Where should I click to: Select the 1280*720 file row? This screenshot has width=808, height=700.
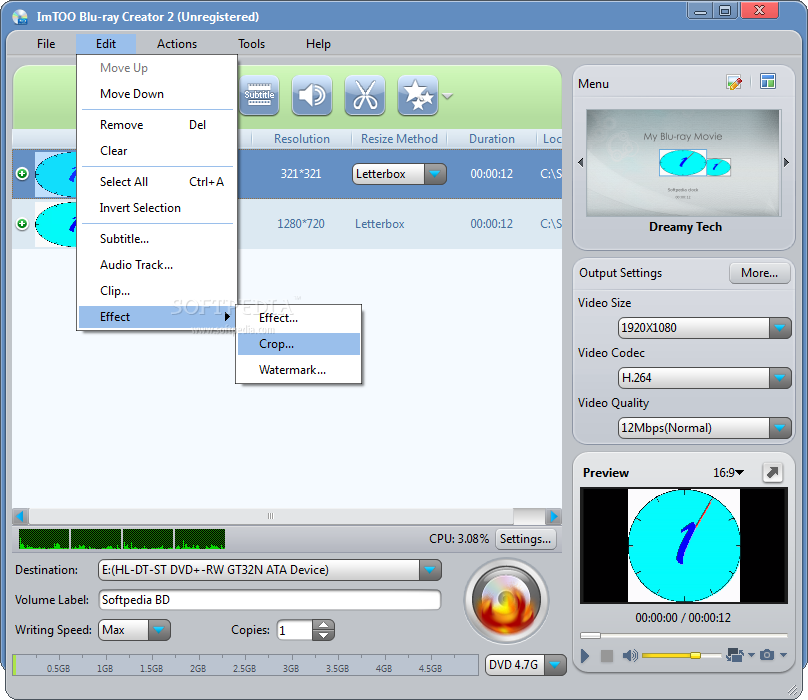[x=287, y=224]
